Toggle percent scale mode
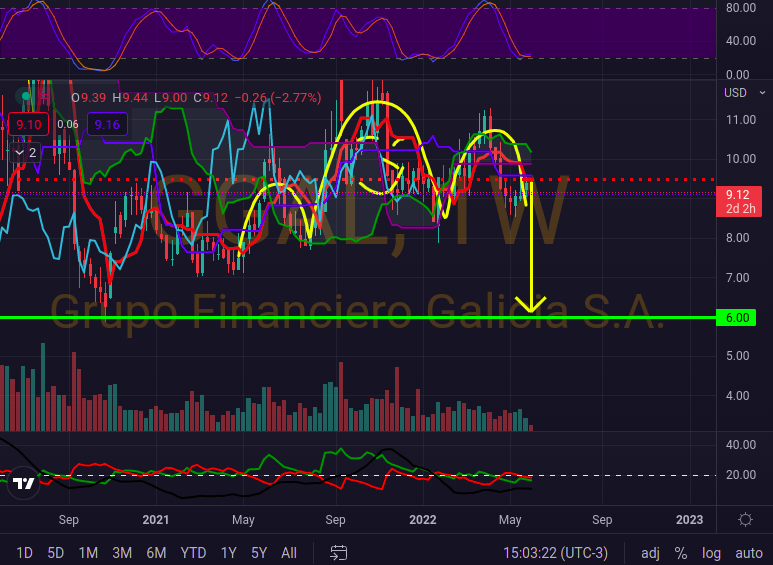Image resolution: width=773 pixels, height=565 pixels. click(681, 552)
